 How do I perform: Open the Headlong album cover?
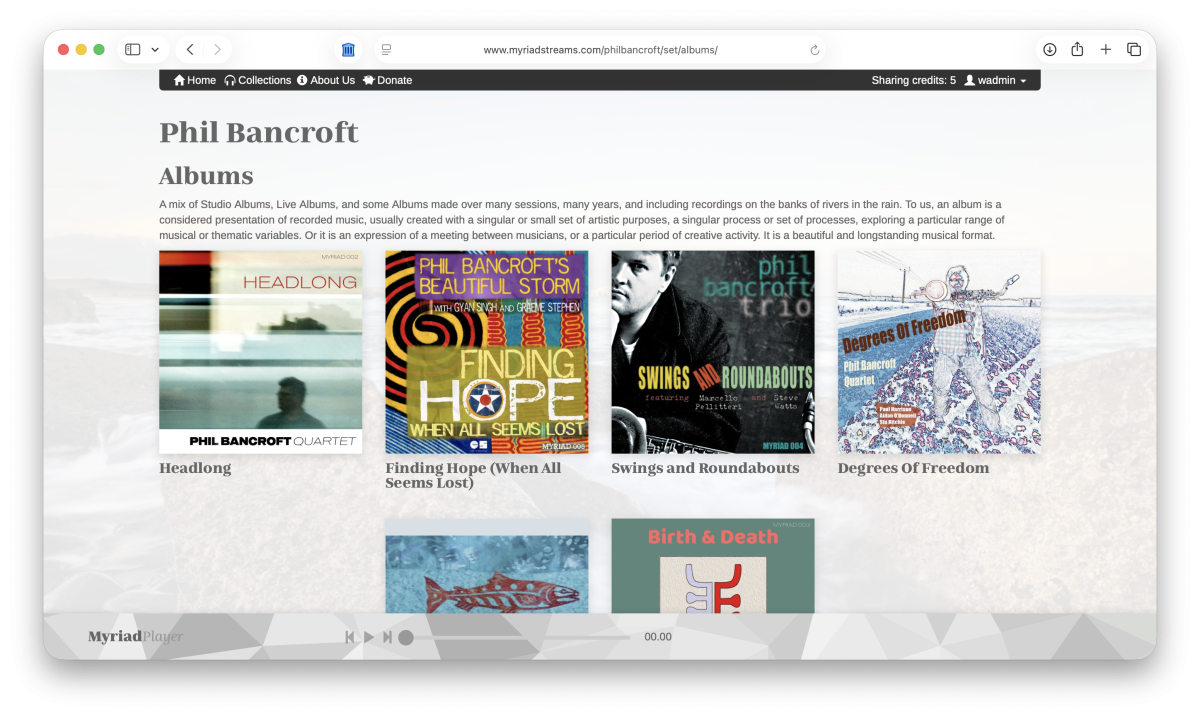click(260, 352)
